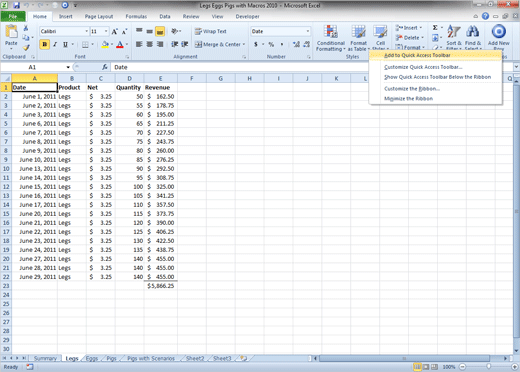Align text left
This screenshot has width=520, height=372.
pyautogui.click(x=139, y=44)
